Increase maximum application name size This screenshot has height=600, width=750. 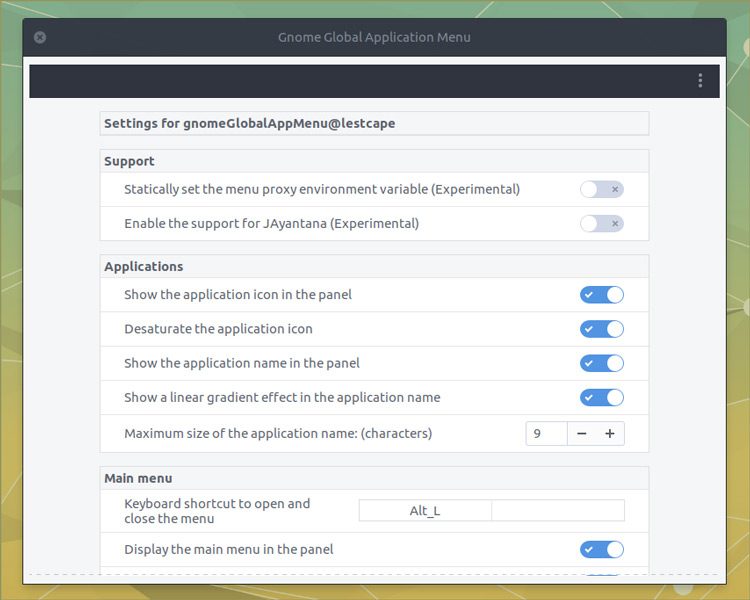coord(610,433)
